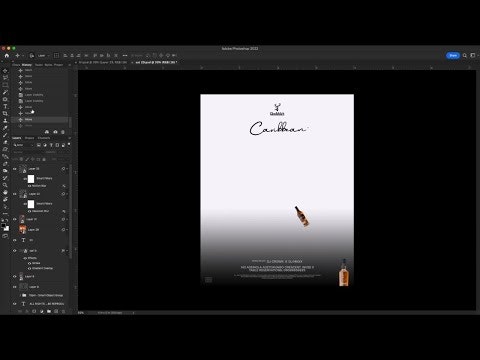The image size is (480, 360).
Task: Create new group folder icon
Action: click(49, 311)
